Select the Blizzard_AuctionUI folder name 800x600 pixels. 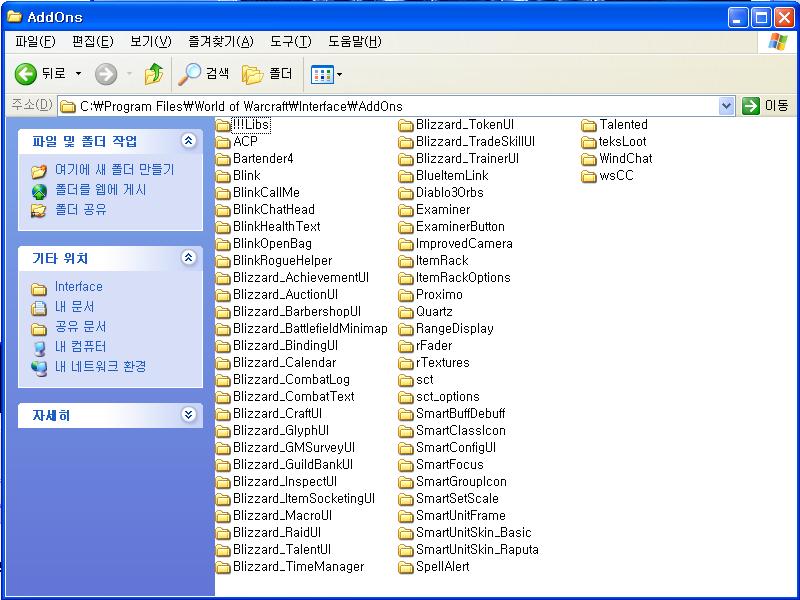285,295
